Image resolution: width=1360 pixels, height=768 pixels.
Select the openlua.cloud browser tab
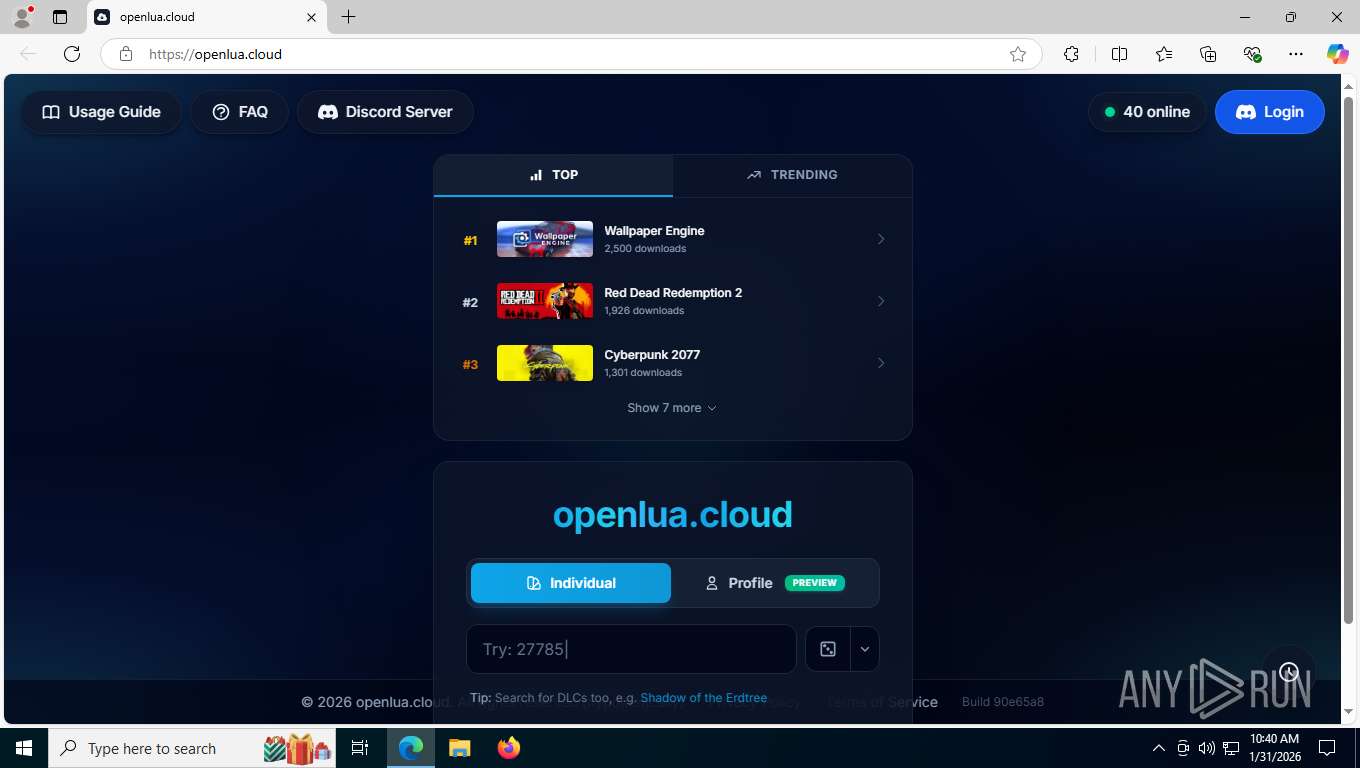[x=207, y=17]
